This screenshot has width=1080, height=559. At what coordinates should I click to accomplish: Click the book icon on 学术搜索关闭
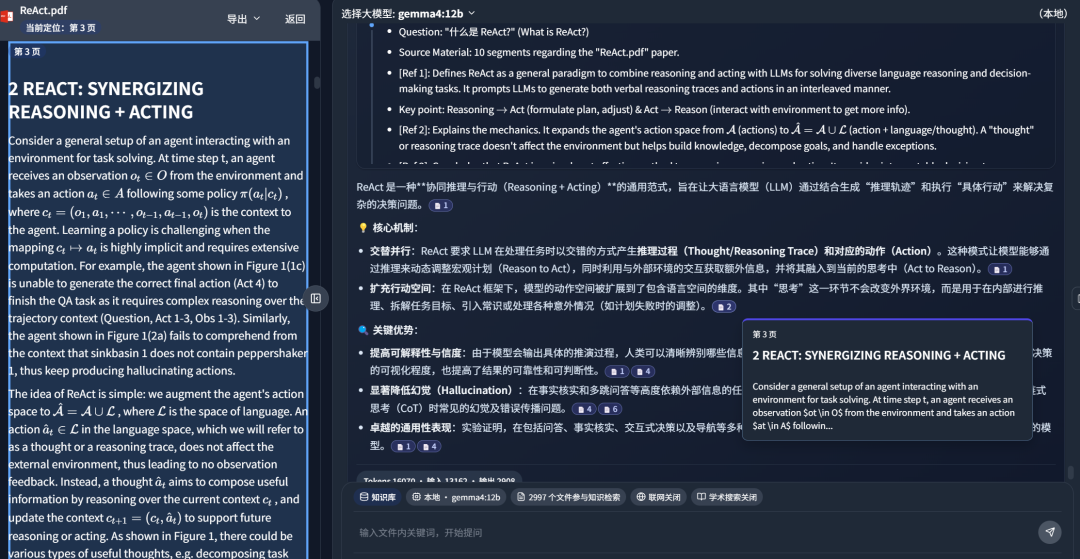(701, 497)
